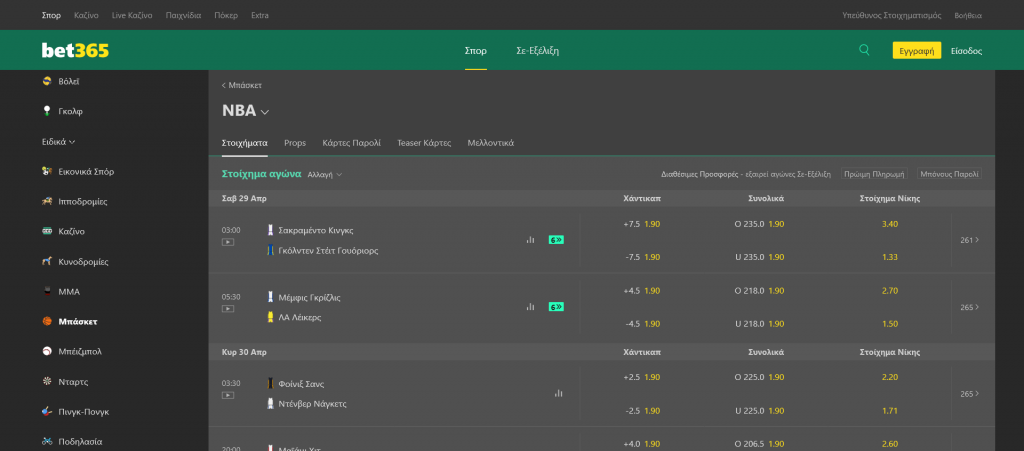The height and width of the screenshot is (451, 1024).
Task: Select Γκόλντεν Στέιτ -7.5 handicap odds
Action: [x=642, y=257]
